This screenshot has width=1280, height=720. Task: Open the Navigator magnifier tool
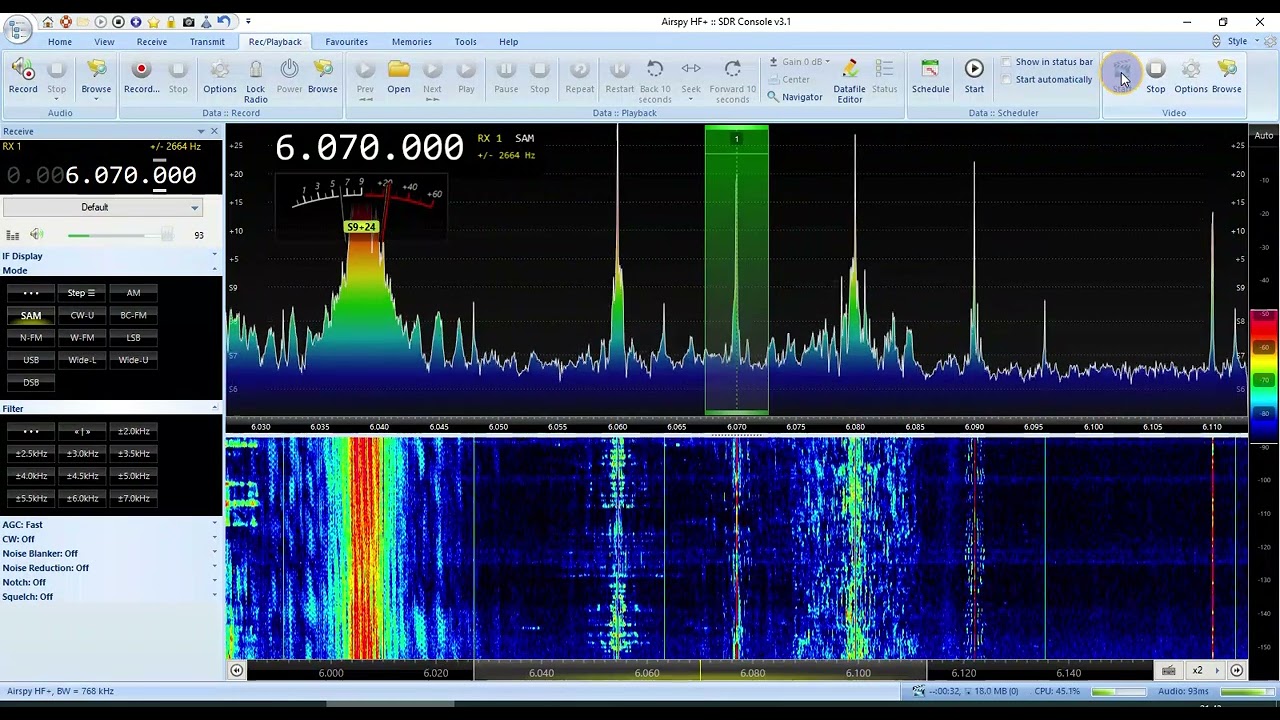pos(794,97)
